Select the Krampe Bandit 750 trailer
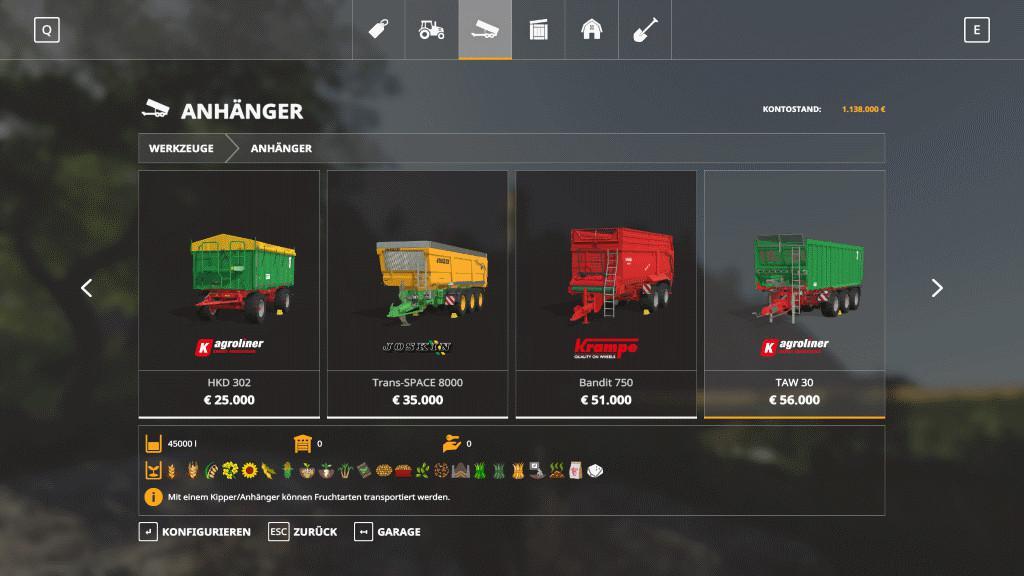The width and height of the screenshot is (1024, 576). [606, 294]
